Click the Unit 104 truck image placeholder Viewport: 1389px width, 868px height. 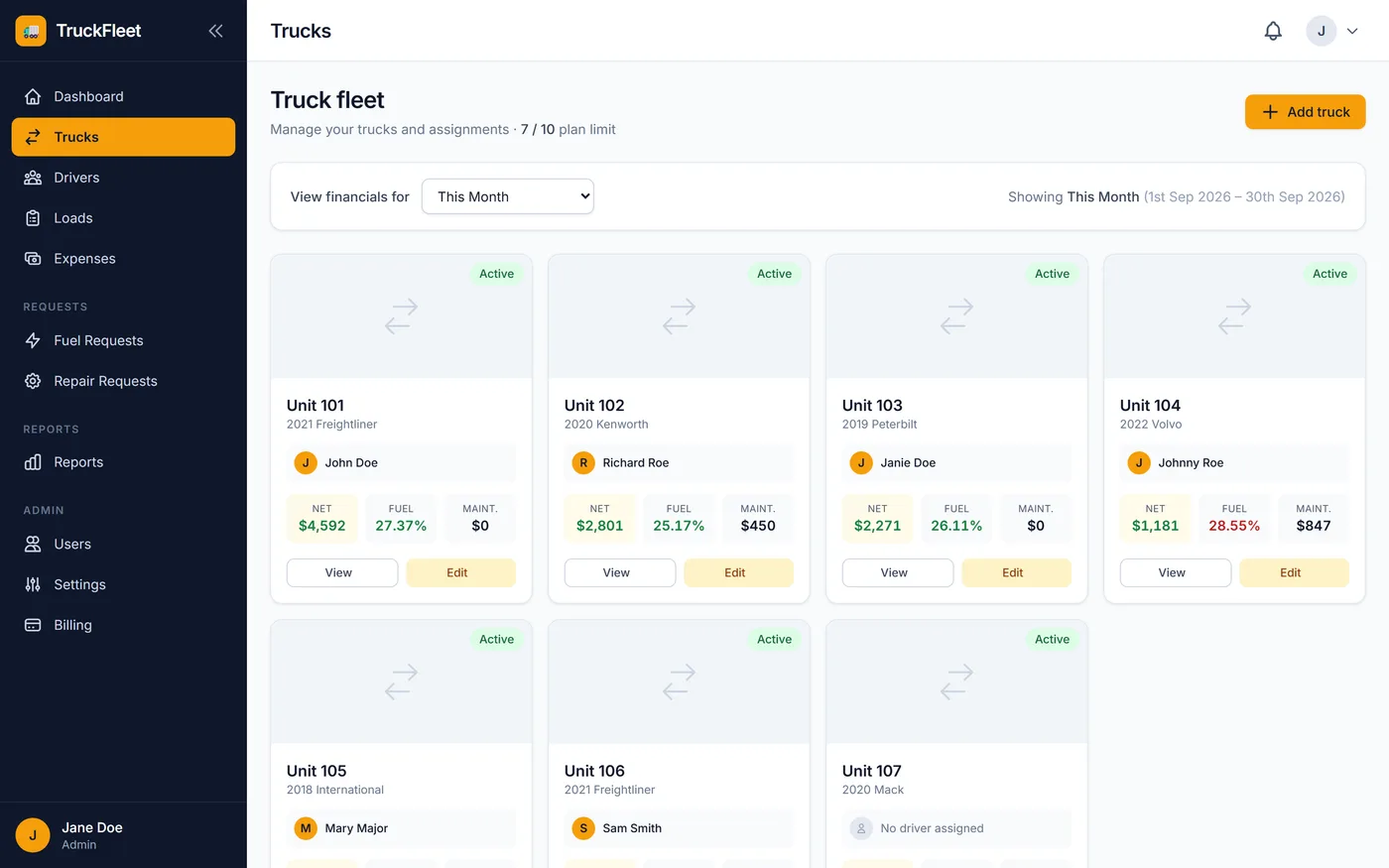coord(1234,316)
